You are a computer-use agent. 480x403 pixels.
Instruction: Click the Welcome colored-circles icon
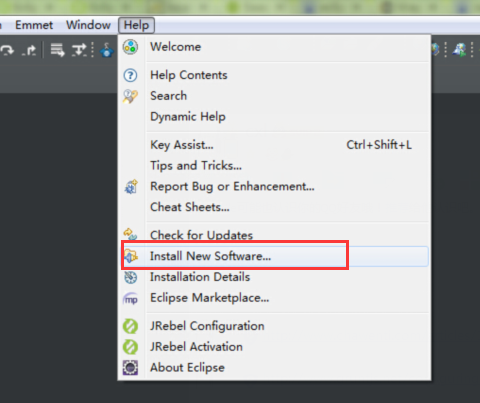pos(130,47)
